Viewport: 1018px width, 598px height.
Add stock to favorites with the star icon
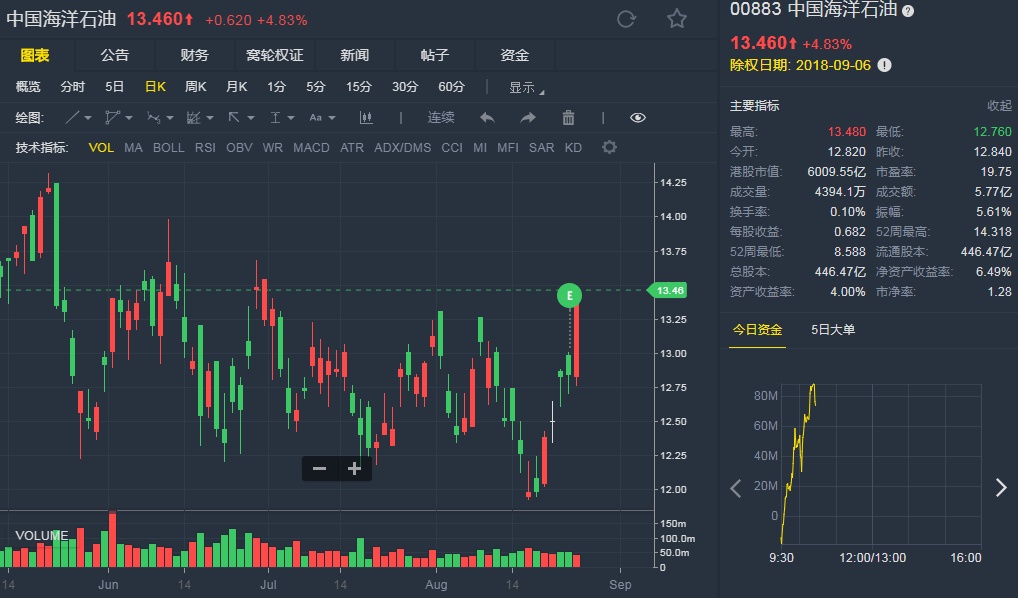pyautogui.click(x=677, y=19)
